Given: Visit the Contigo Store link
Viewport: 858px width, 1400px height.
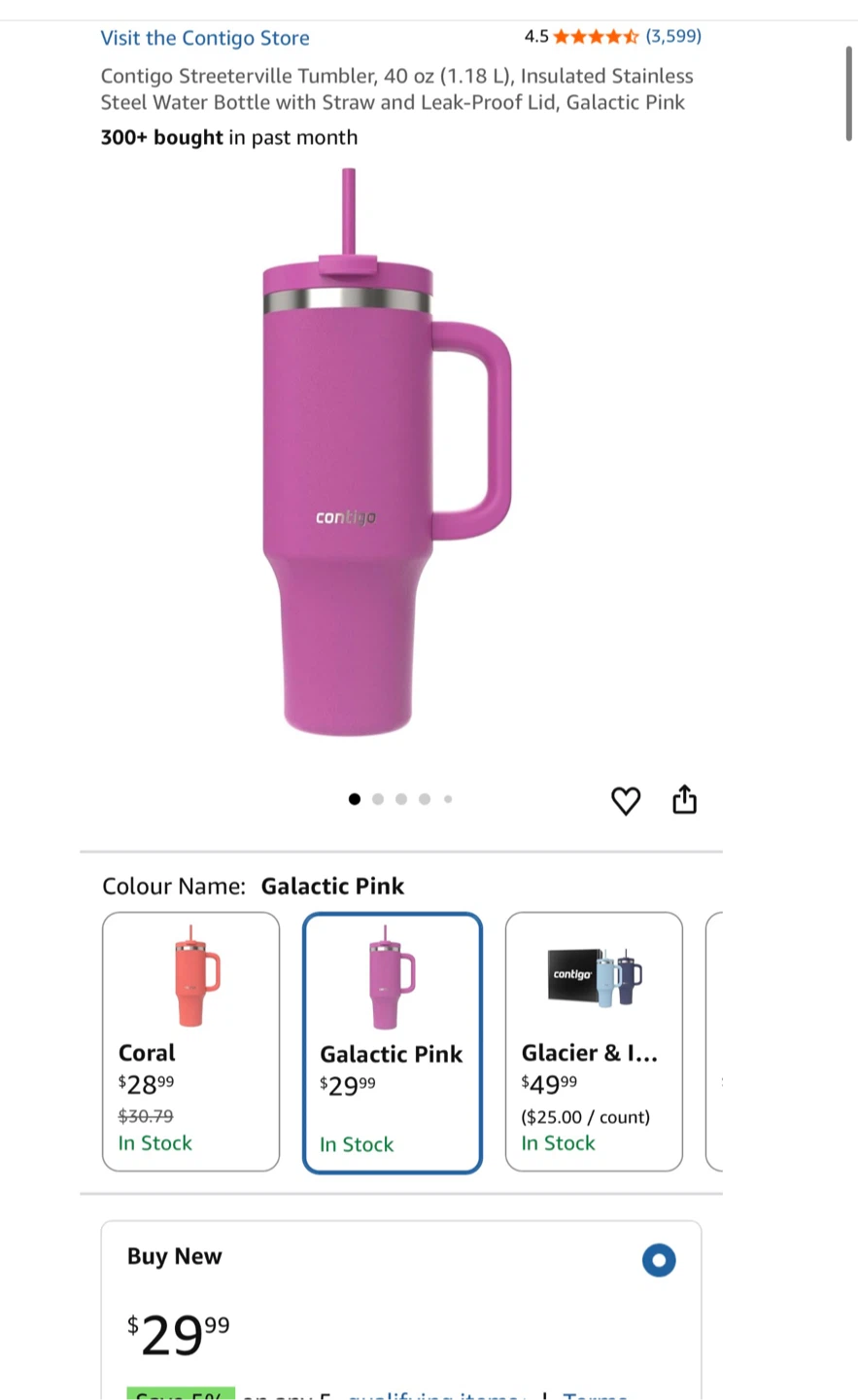Looking at the screenshot, I should (205, 38).
